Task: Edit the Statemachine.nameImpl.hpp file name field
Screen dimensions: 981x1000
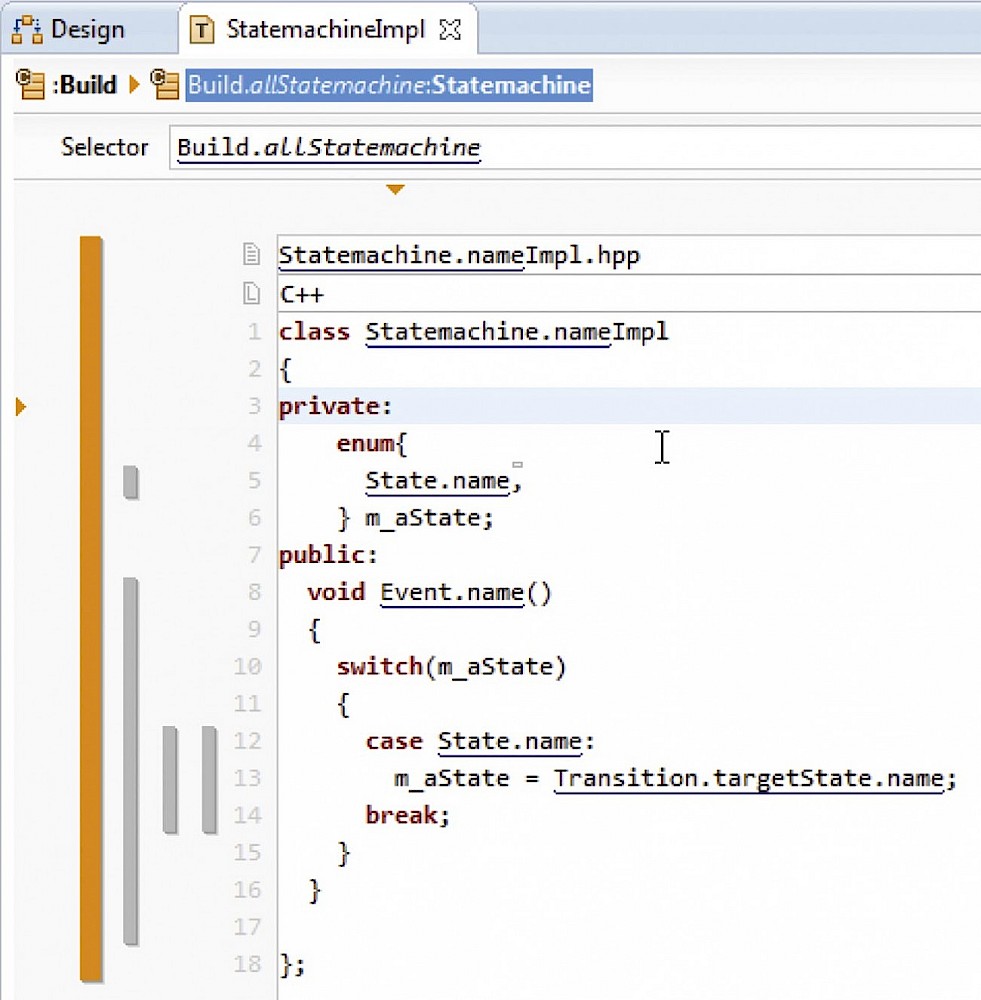Action: [x=629, y=255]
